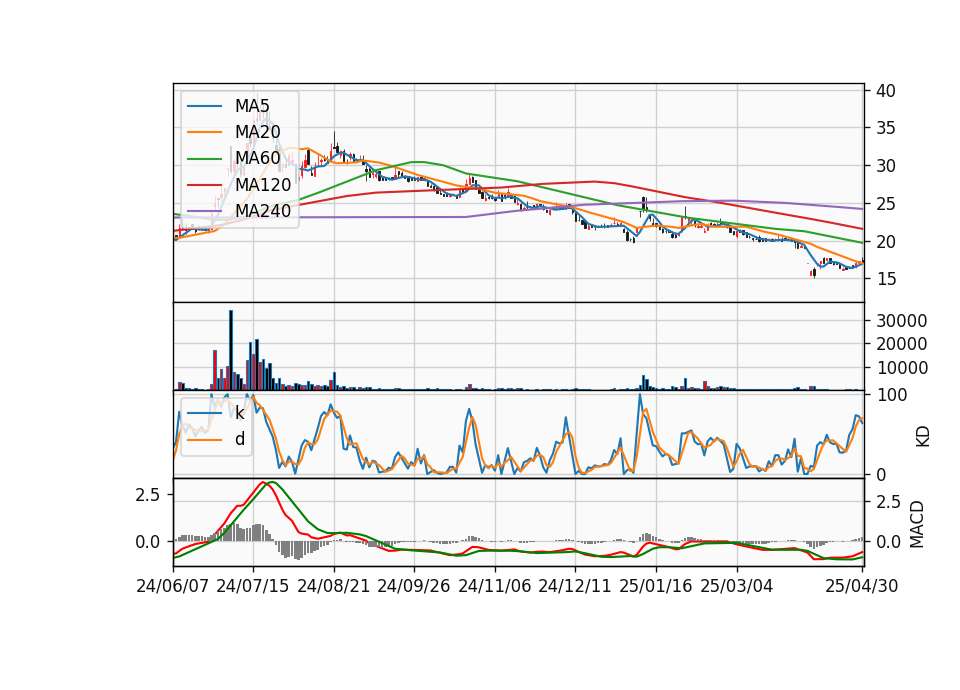Click the red MA120 legend line

204,184
